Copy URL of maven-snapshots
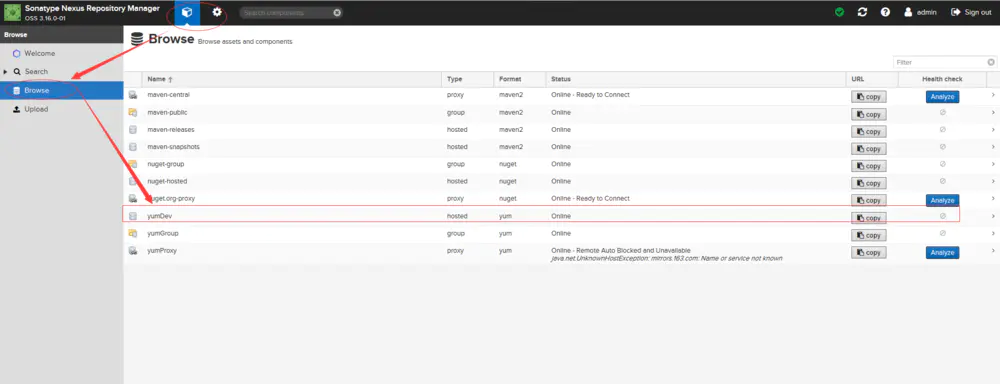Image resolution: width=1000 pixels, height=384 pixels. 869,149
